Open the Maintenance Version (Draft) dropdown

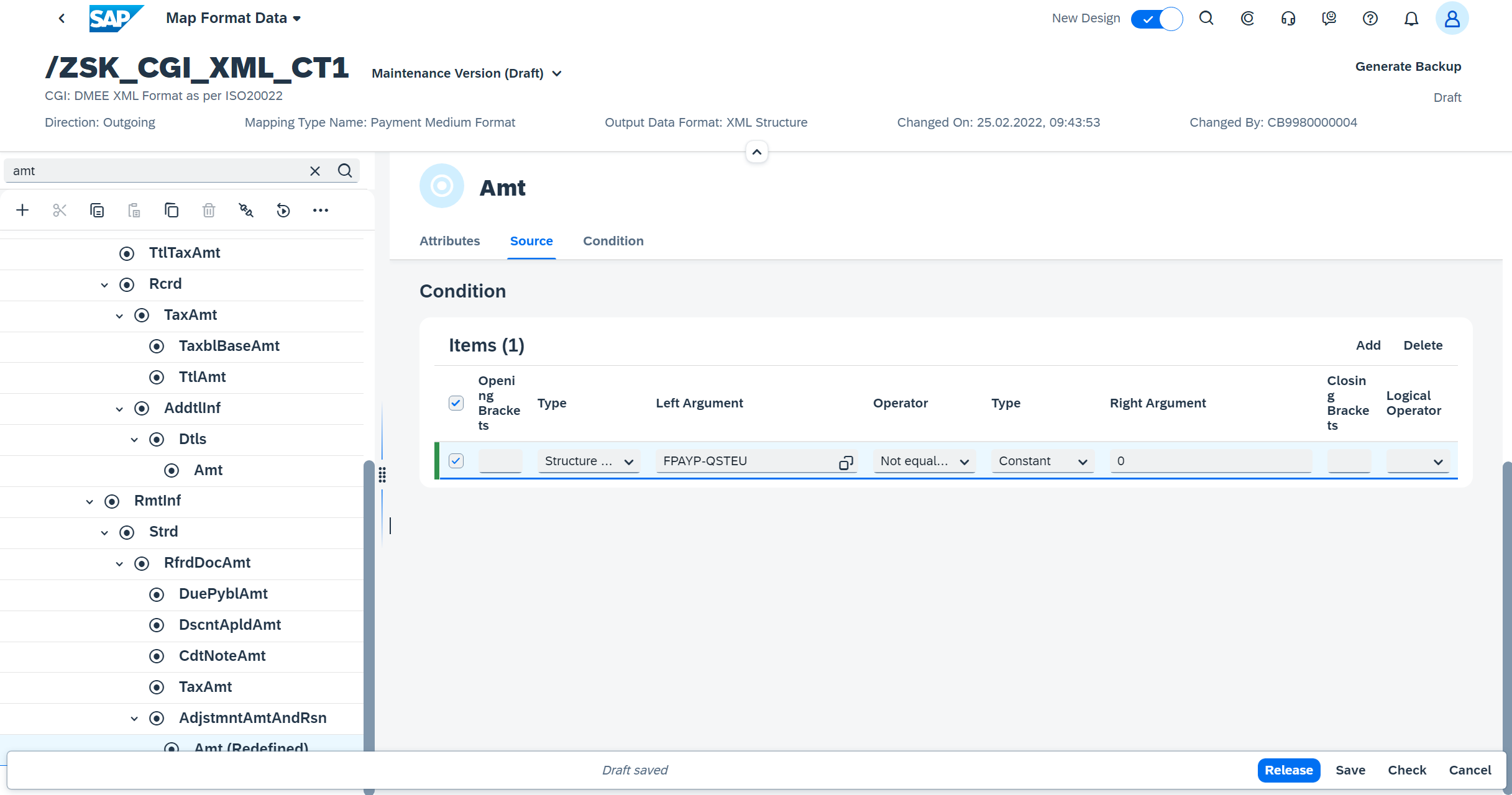pyautogui.click(x=467, y=73)
